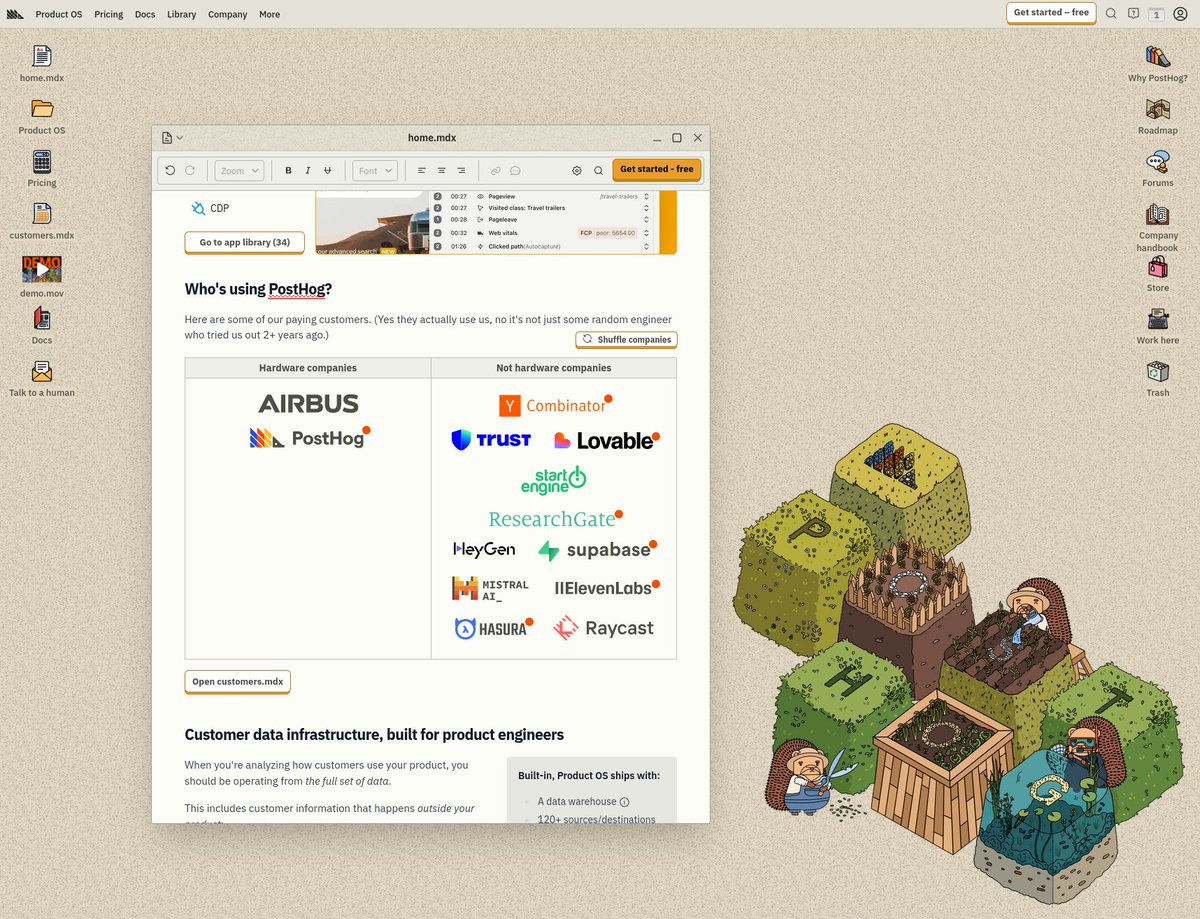Screen dimensions: 1200x919
Task: Click the Shuffle companies button
Action: tap(626, 340)
